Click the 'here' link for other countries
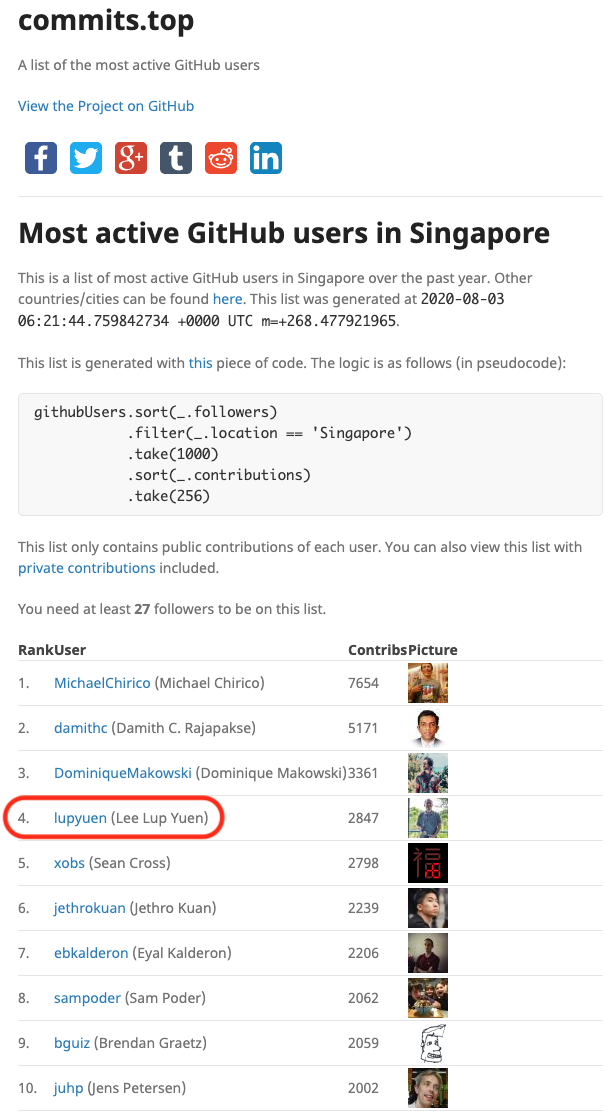Viewport: 614px width, 1112px height. [226, 299]
